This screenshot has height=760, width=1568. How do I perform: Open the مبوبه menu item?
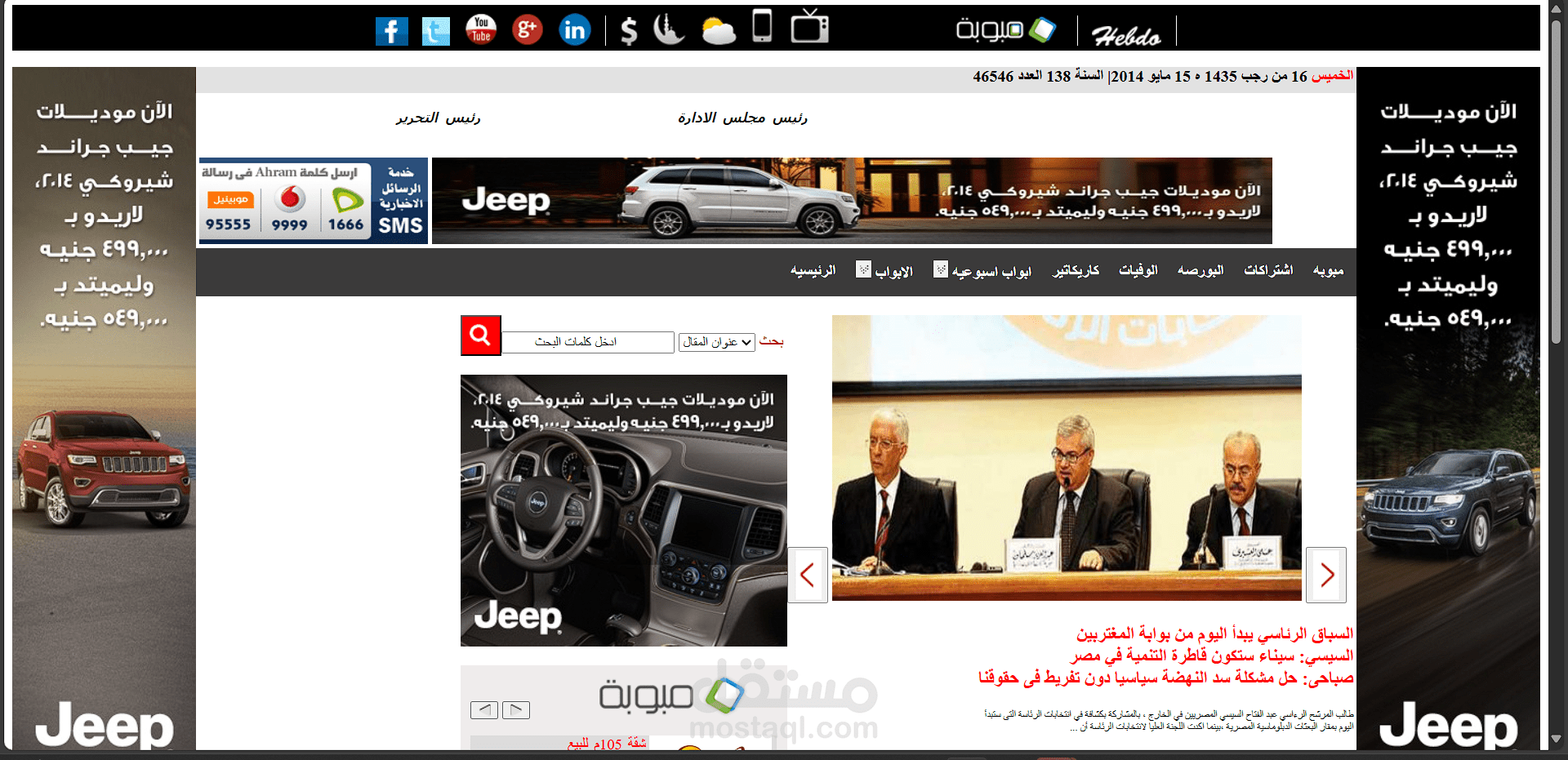click(1328, 270)
